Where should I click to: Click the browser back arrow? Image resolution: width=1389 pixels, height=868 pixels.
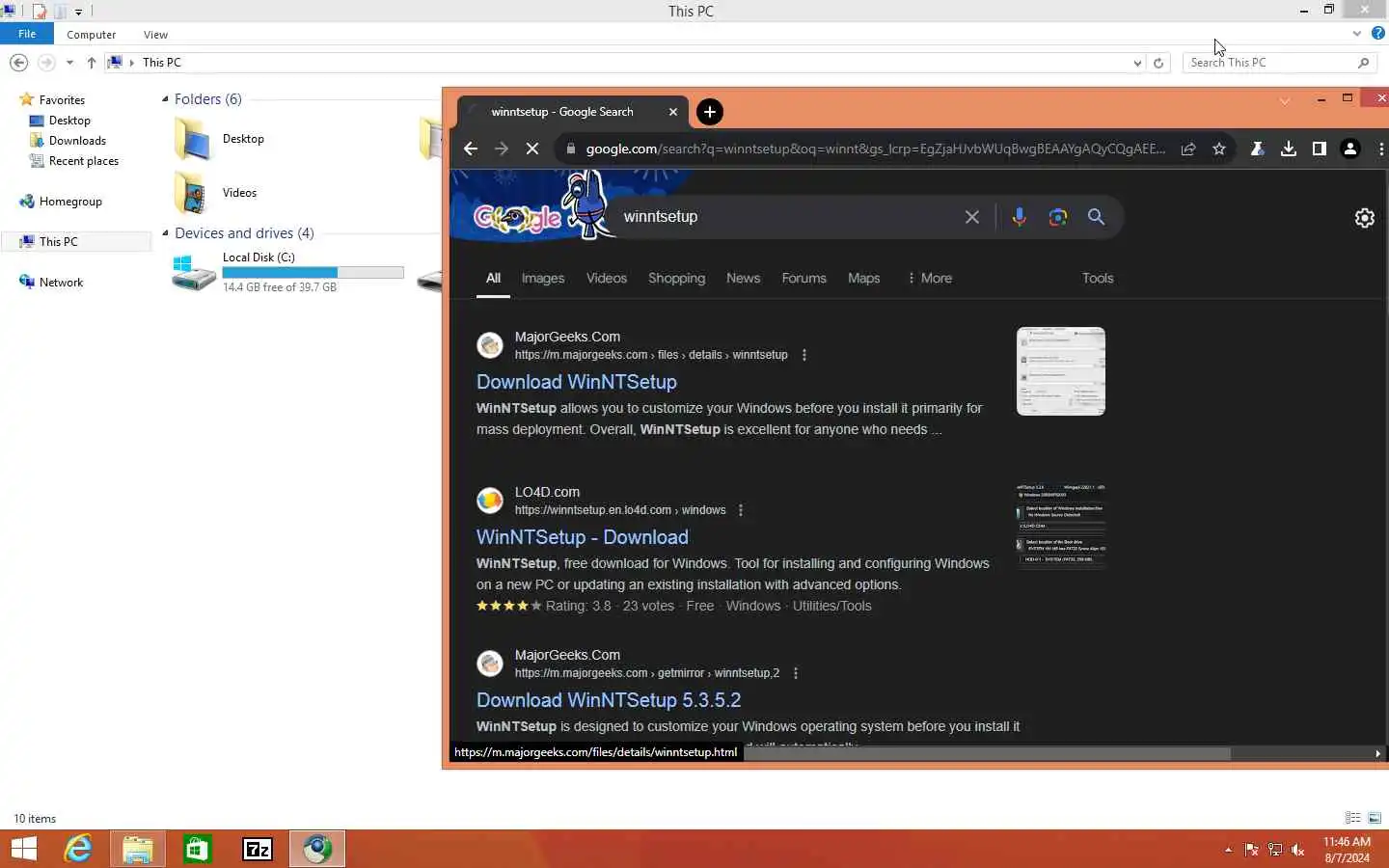pyautogui.click(x=471, y=149)
